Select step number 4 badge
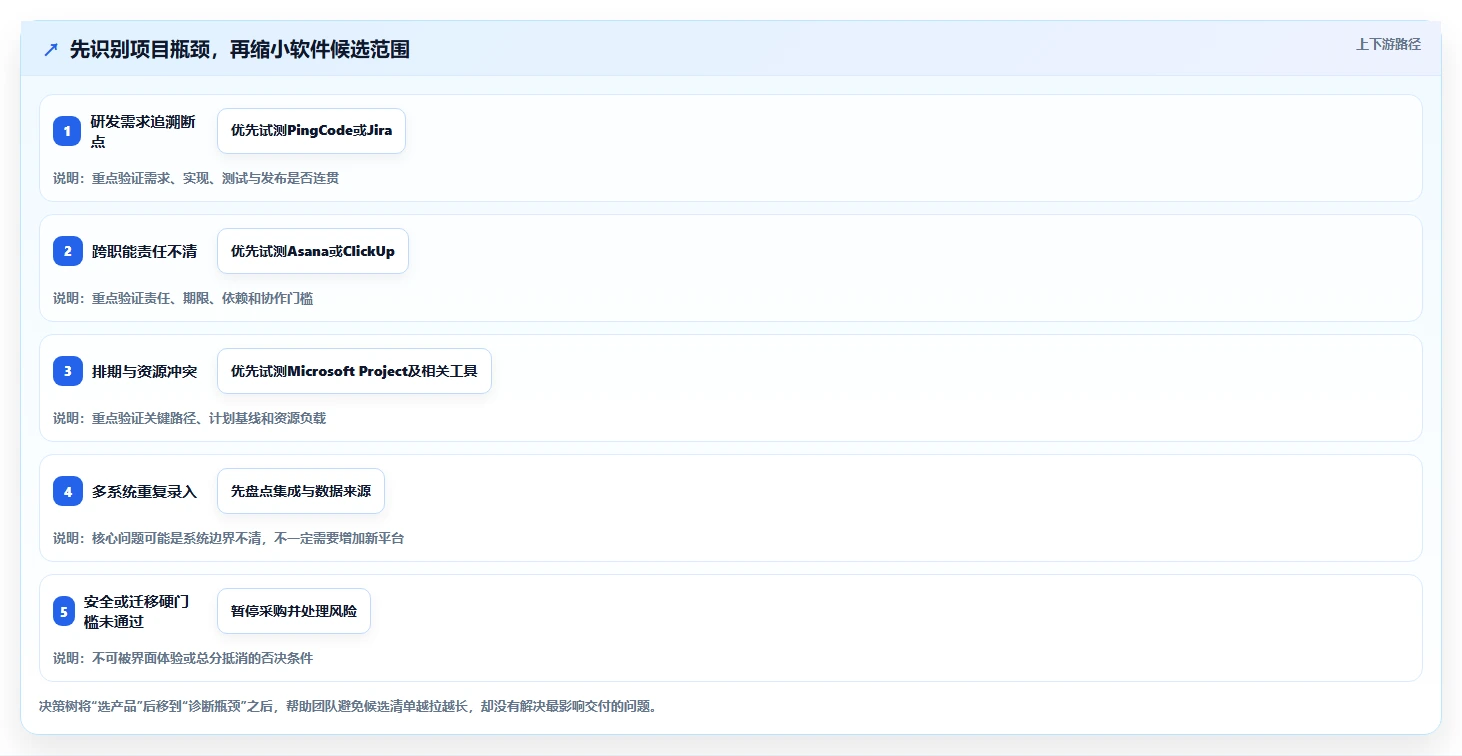Viewport: 1462px width, 756px height. tap(68, 491)
